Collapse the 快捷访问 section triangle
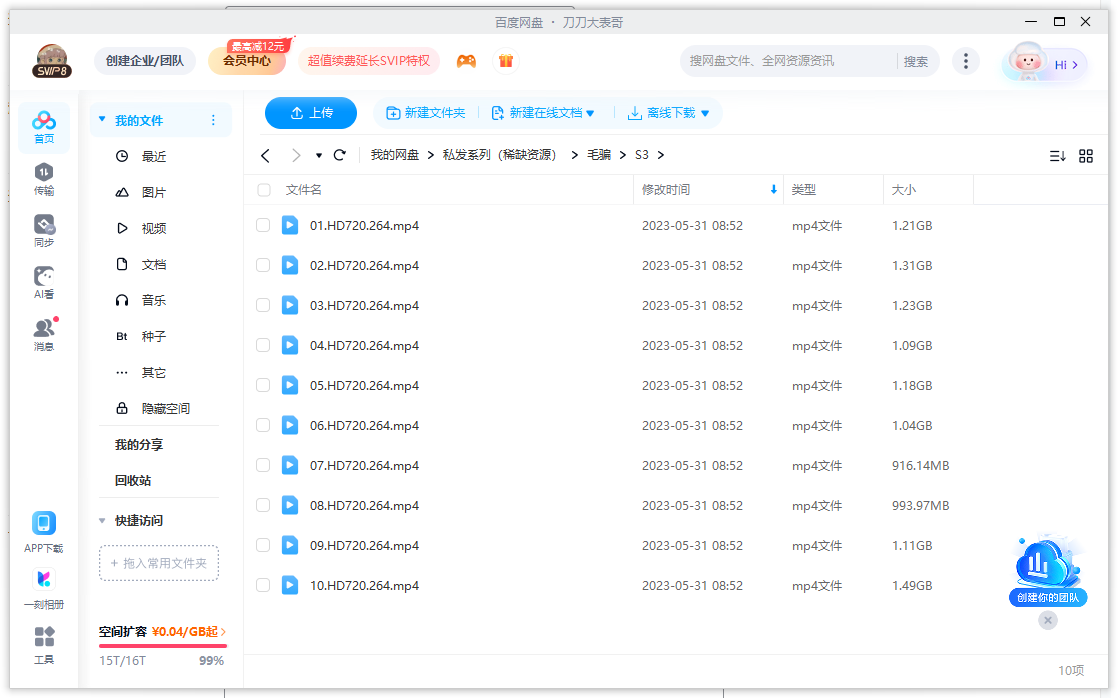Viewport: 1118px width, 698px height. click(102, 520)
